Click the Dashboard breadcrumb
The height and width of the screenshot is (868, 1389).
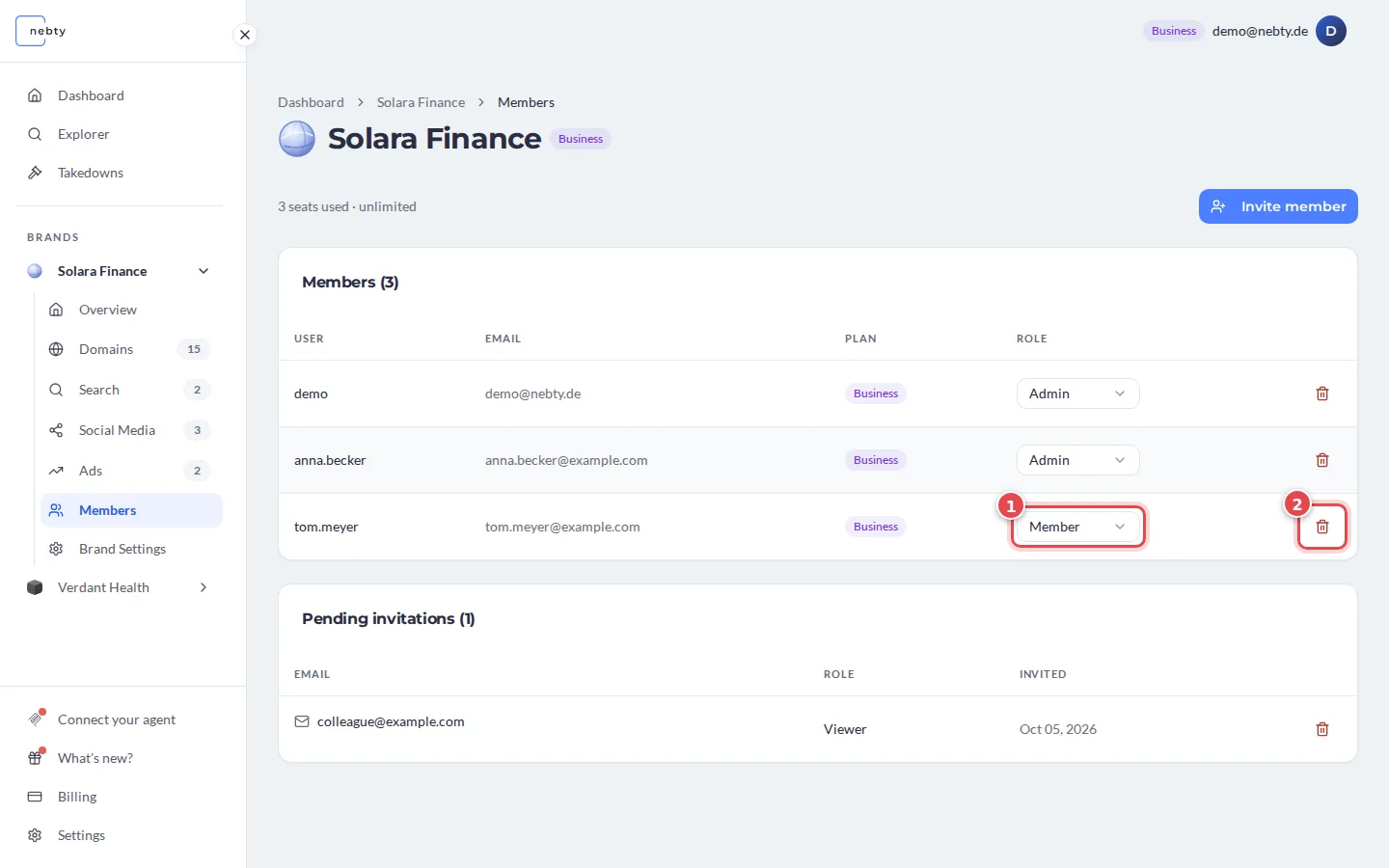click(x=311, y=102)
